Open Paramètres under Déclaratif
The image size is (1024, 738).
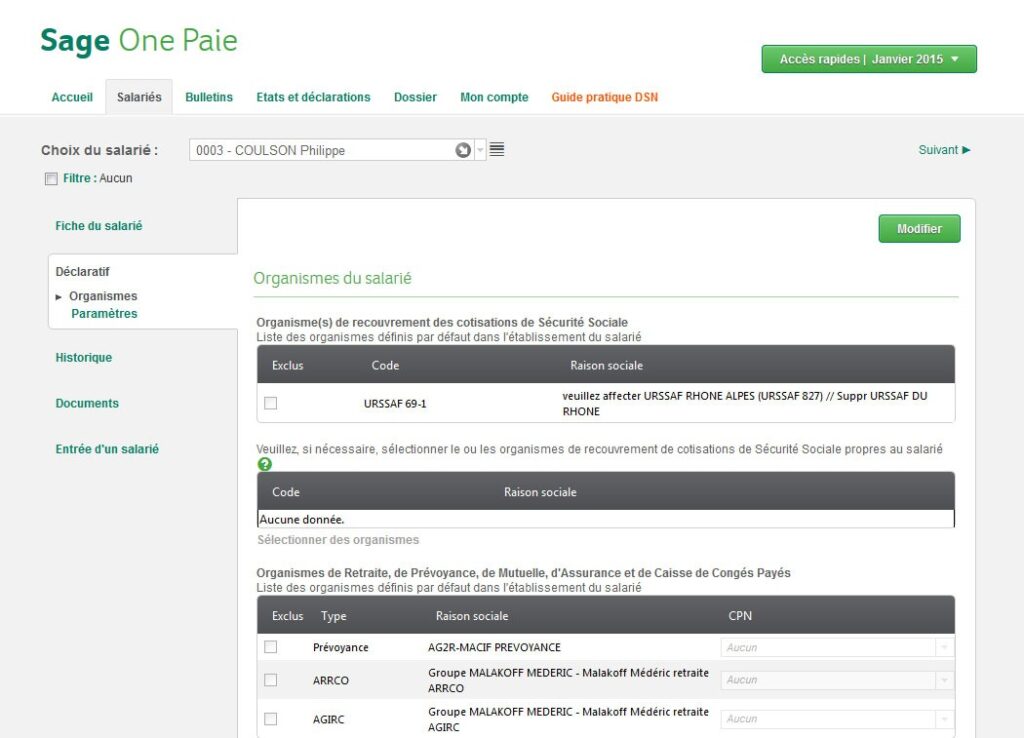coord(104,313)
